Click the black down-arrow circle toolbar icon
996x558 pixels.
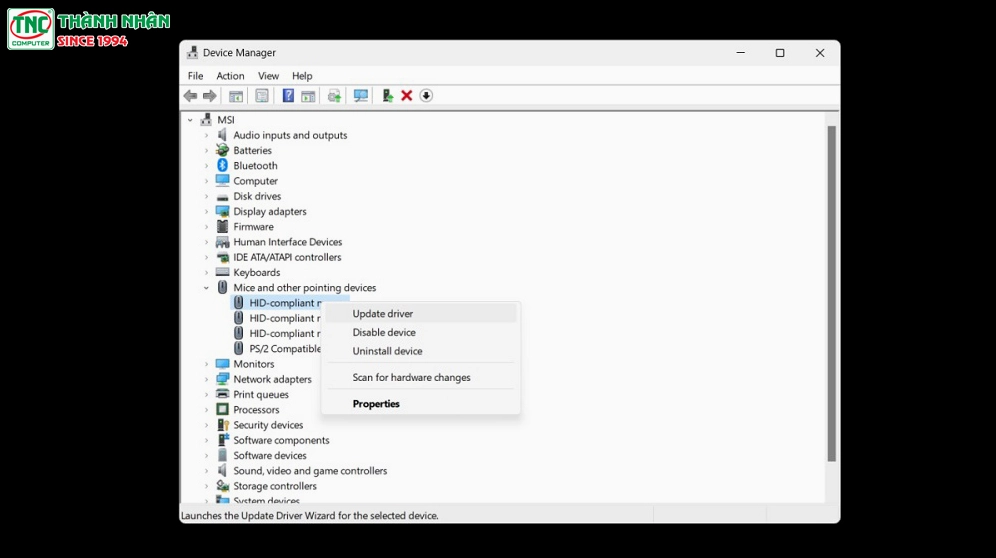tap(426, 96)
